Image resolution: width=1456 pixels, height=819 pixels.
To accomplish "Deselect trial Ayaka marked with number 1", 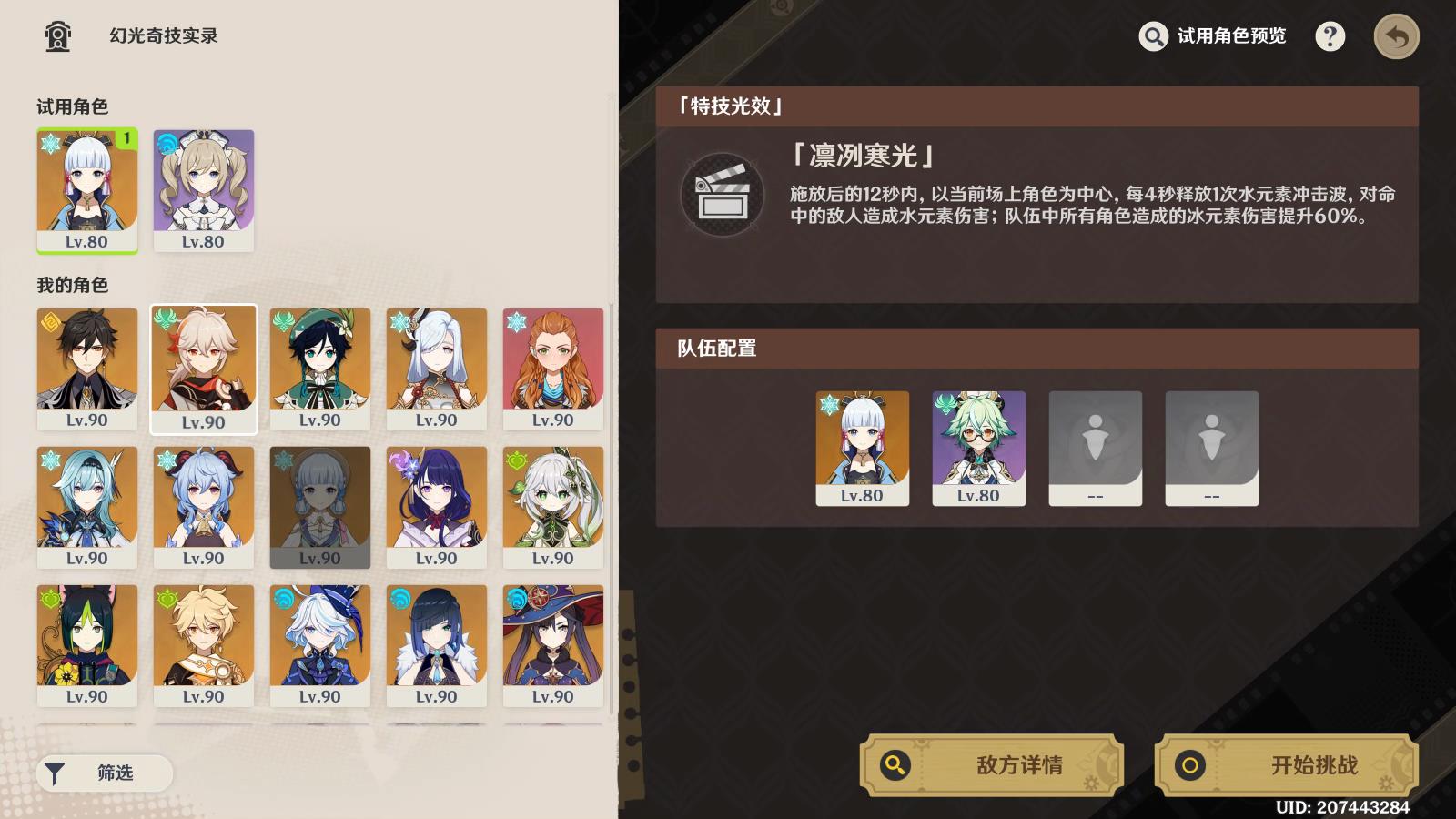I will point(87,190).
